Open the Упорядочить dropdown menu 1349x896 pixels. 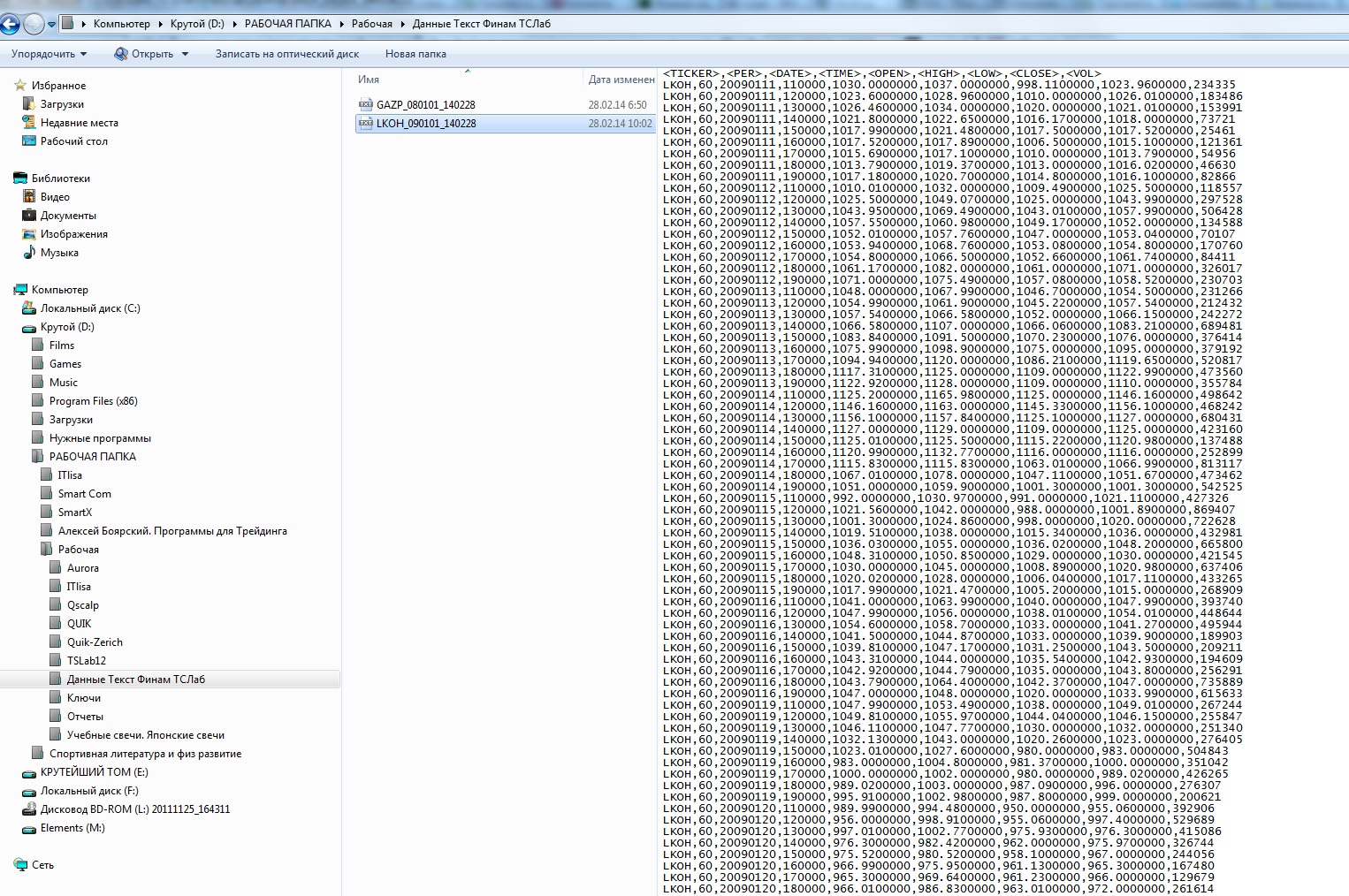[49, 54]
